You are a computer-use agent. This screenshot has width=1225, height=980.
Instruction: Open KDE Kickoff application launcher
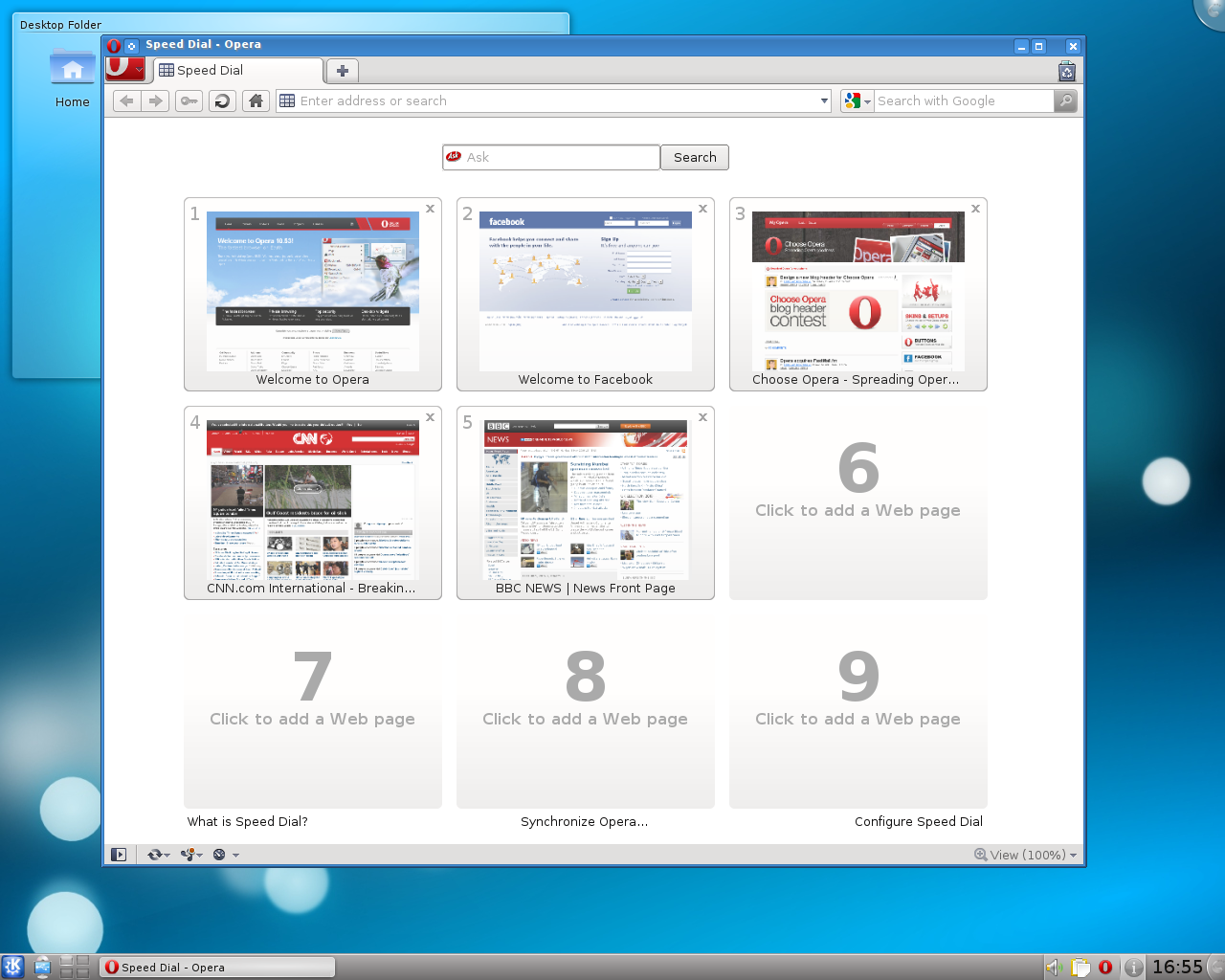click(x=12, y=967)
